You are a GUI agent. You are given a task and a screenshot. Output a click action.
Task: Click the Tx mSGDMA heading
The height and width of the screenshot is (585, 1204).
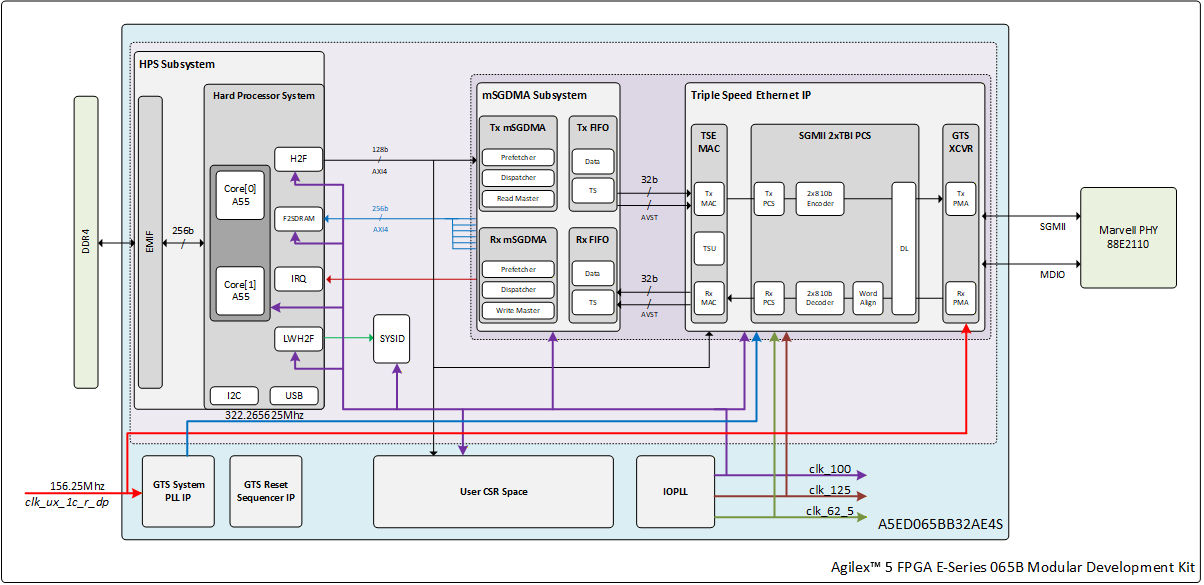pyautogui.click(x=517, y=127)
